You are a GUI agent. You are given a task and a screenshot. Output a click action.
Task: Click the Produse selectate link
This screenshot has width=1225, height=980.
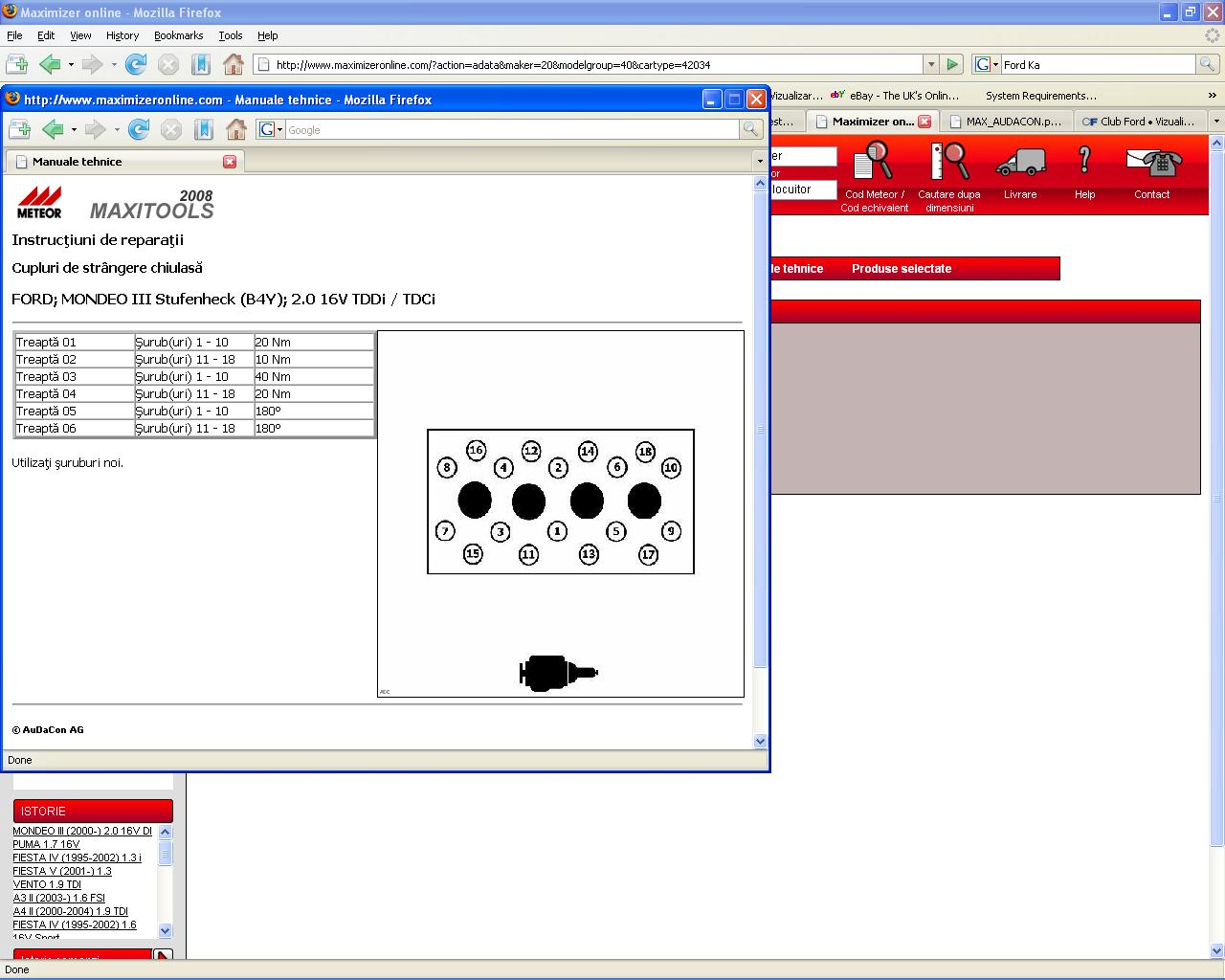[x=901, y=269]
